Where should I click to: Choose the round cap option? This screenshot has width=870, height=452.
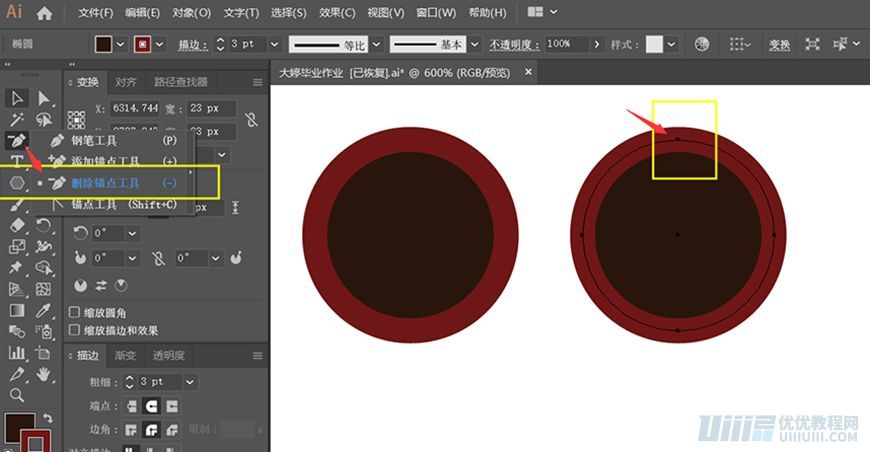[151, 406]
